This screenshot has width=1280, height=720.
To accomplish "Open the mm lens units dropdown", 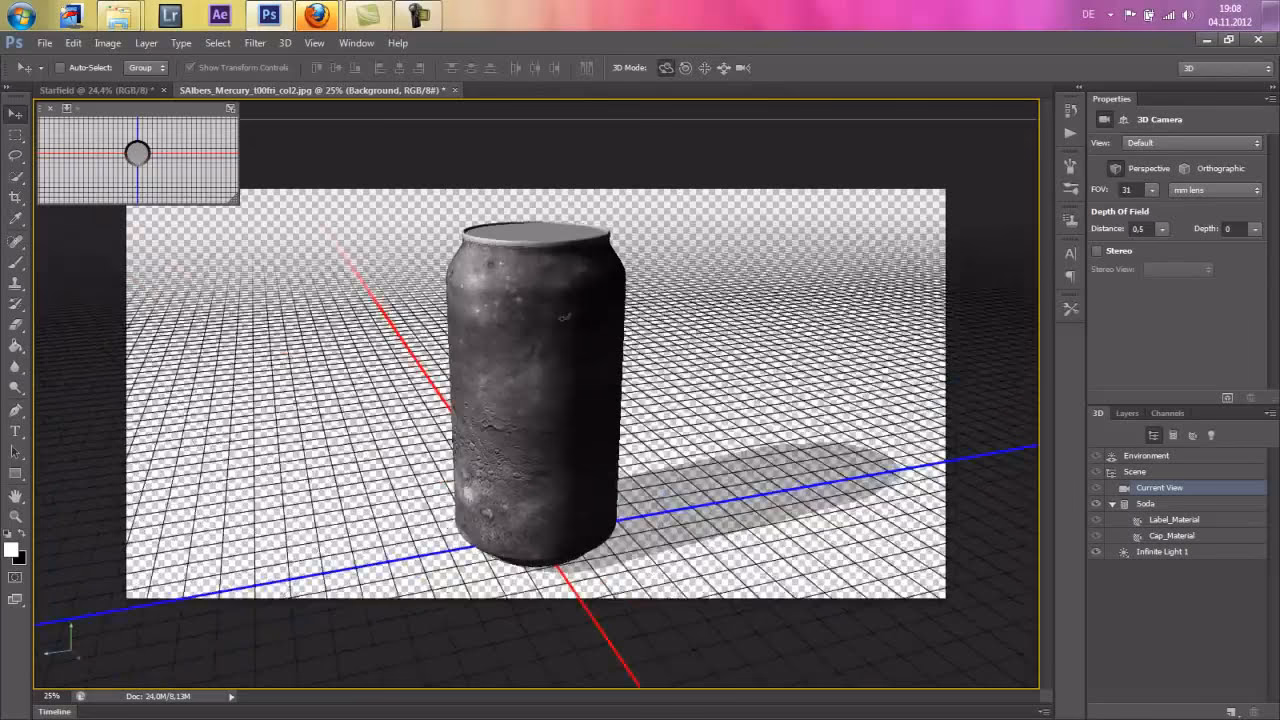I will tap(1216, 190).
